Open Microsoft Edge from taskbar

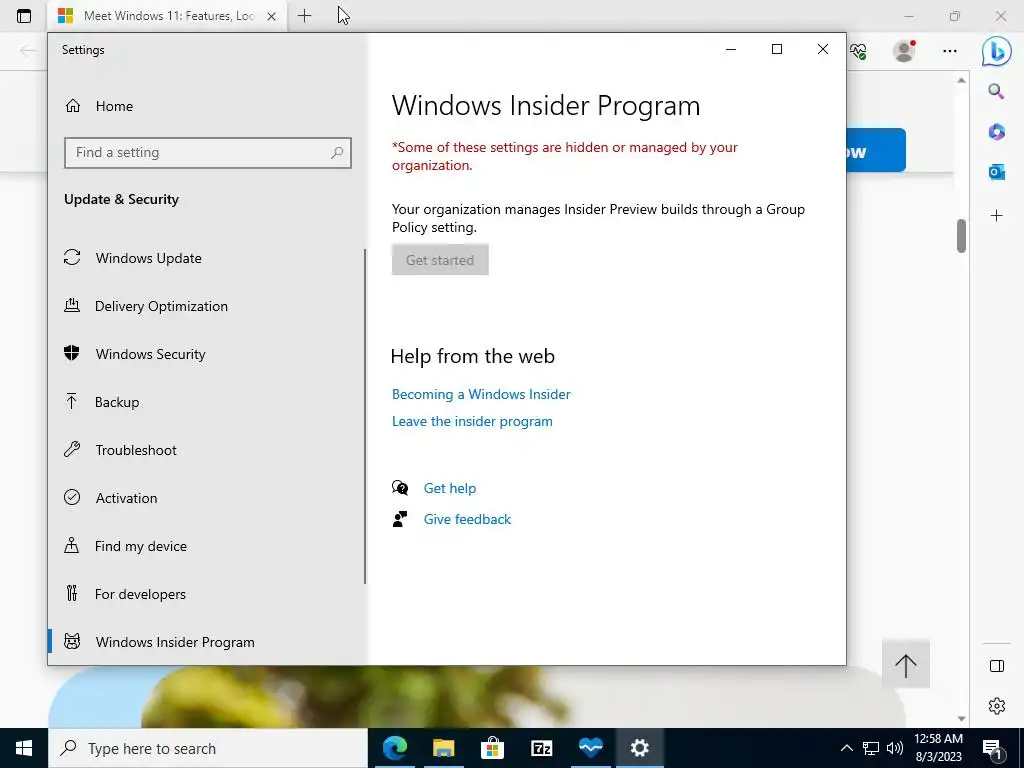point(394,748)
